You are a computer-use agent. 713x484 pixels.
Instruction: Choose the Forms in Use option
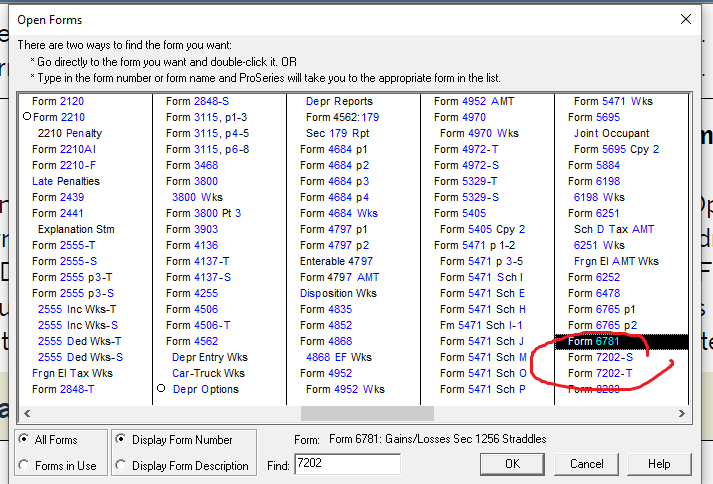(x=24, y=465)
